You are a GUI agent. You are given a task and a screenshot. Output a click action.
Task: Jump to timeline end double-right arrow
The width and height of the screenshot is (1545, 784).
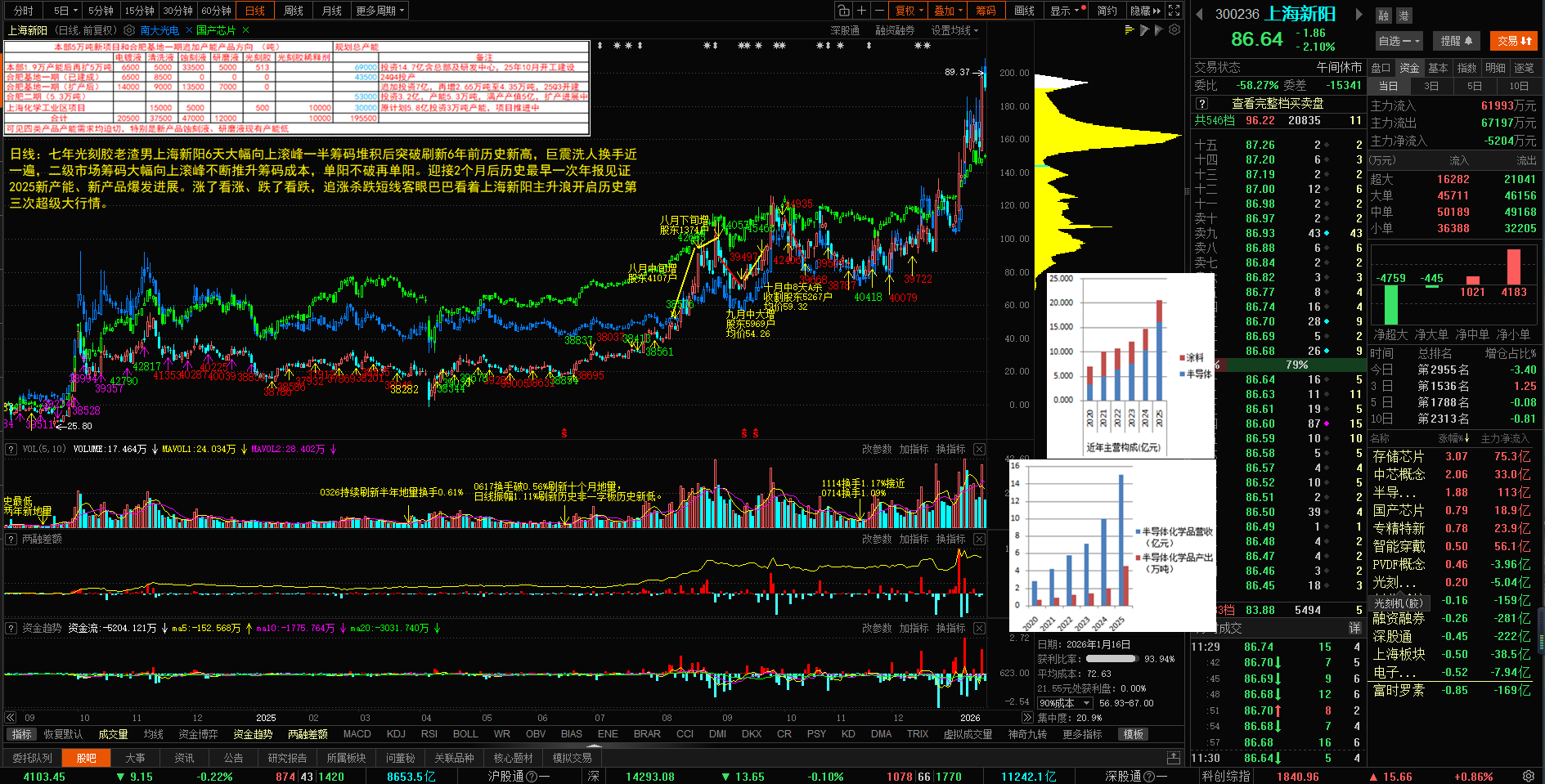click(x=1027, y=717)
